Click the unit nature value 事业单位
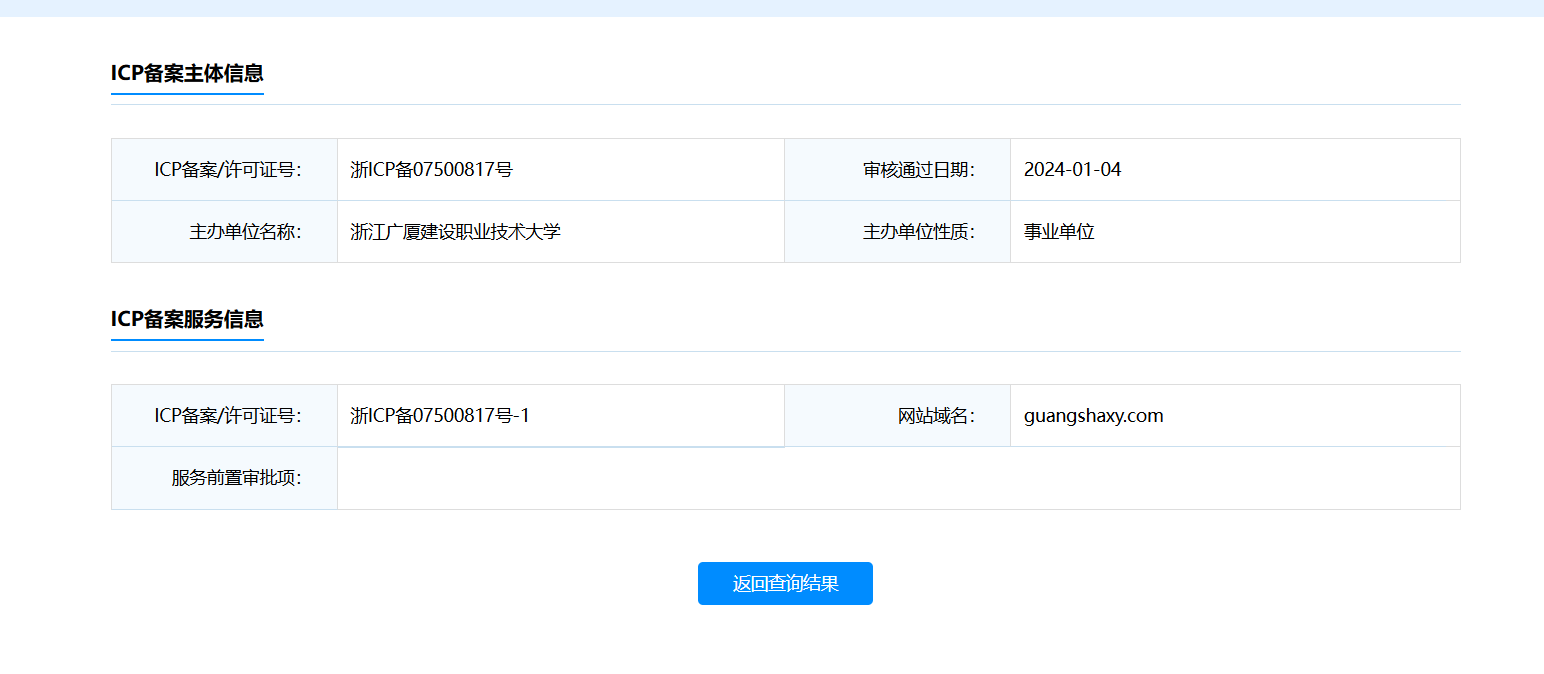Image resolution: width=1544 pixels, height=674 pixels. tap(1060, 232)
